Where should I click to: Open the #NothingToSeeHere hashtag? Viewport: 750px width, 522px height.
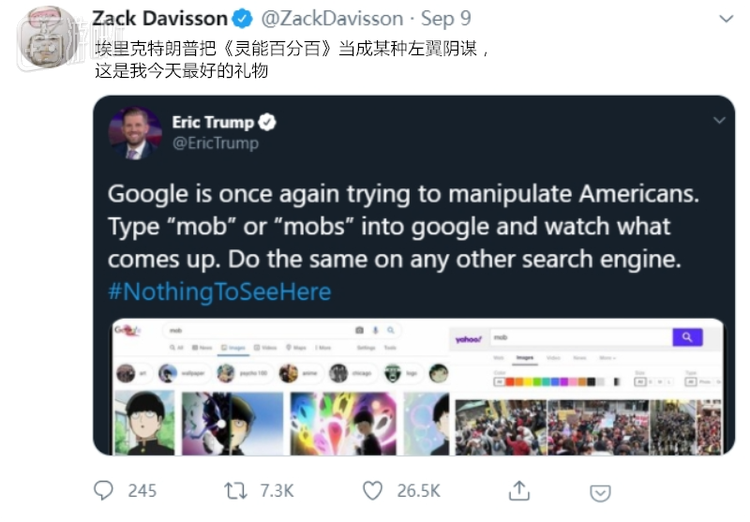(x=220, y=291)
